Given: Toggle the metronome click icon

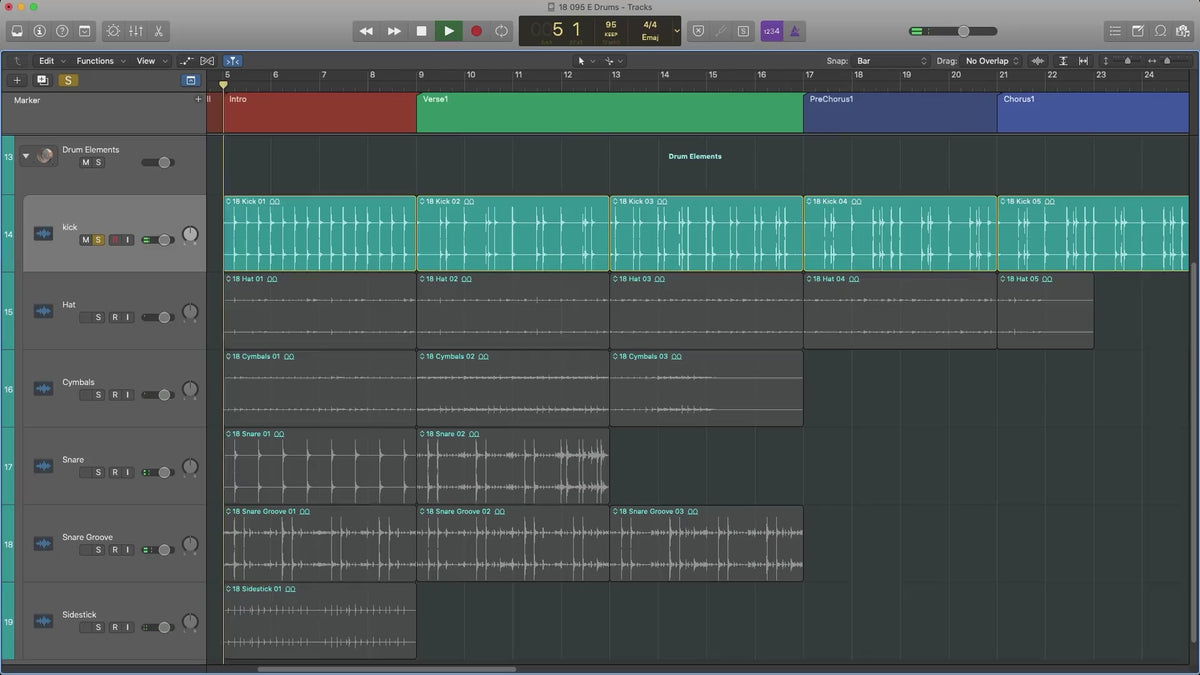Looking at the screenshot, I should tap(795, 31).
